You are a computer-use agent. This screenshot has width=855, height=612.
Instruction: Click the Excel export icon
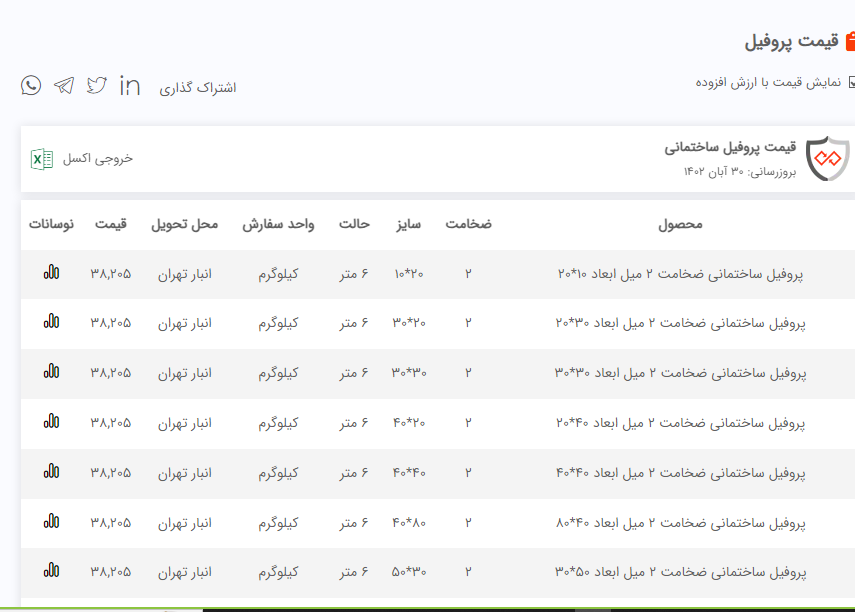click(41, 158)
